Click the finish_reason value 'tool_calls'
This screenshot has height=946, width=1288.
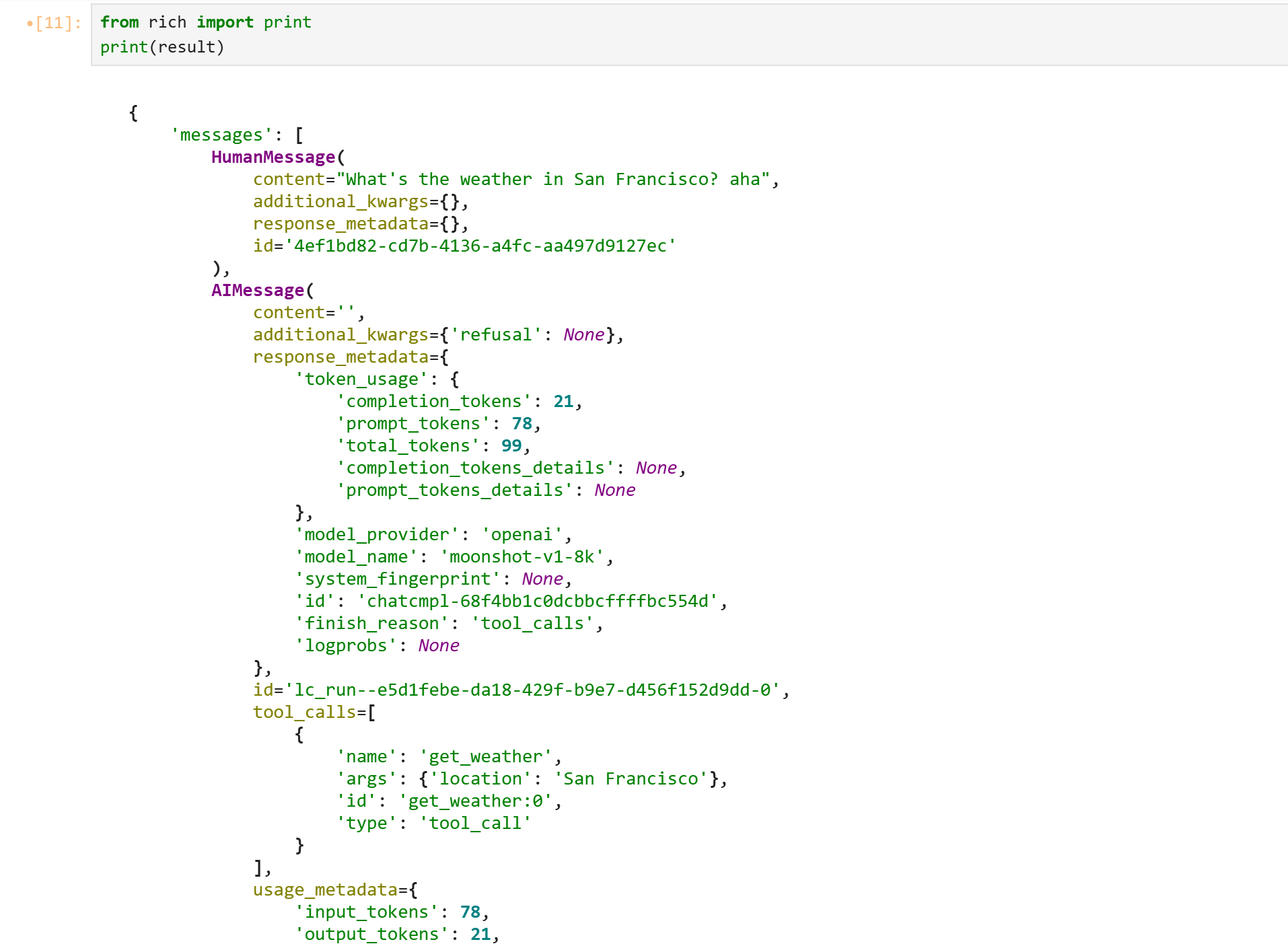click(x=532, y=623)
